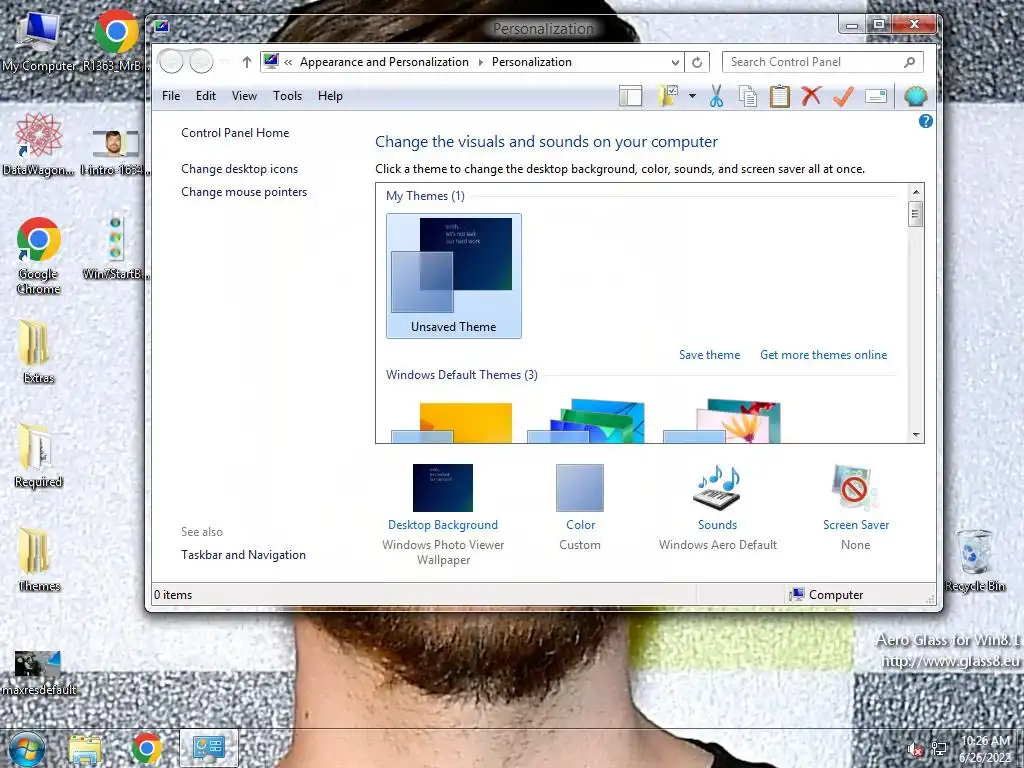1024x768 pixels.
Task: Open File Explorer from the taskbar
Action: 85,750
